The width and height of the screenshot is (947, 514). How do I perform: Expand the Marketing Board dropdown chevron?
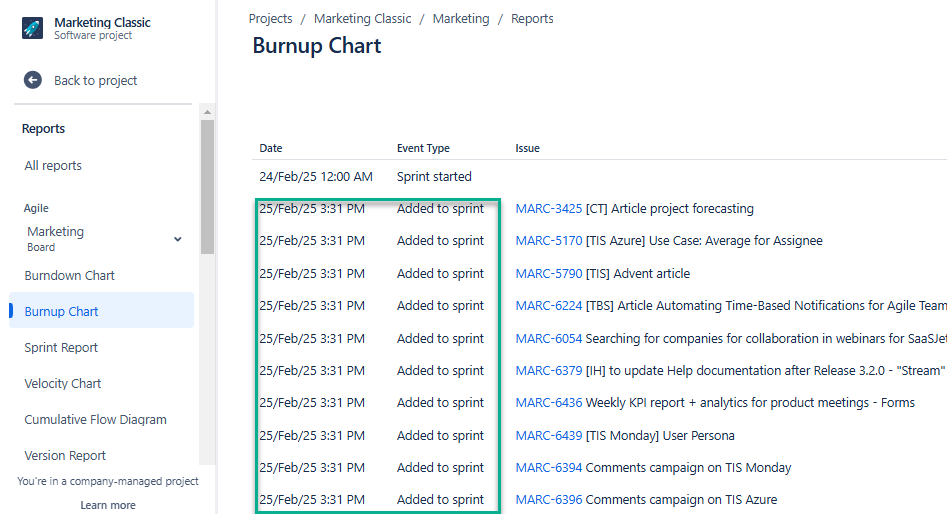(178, 239)
